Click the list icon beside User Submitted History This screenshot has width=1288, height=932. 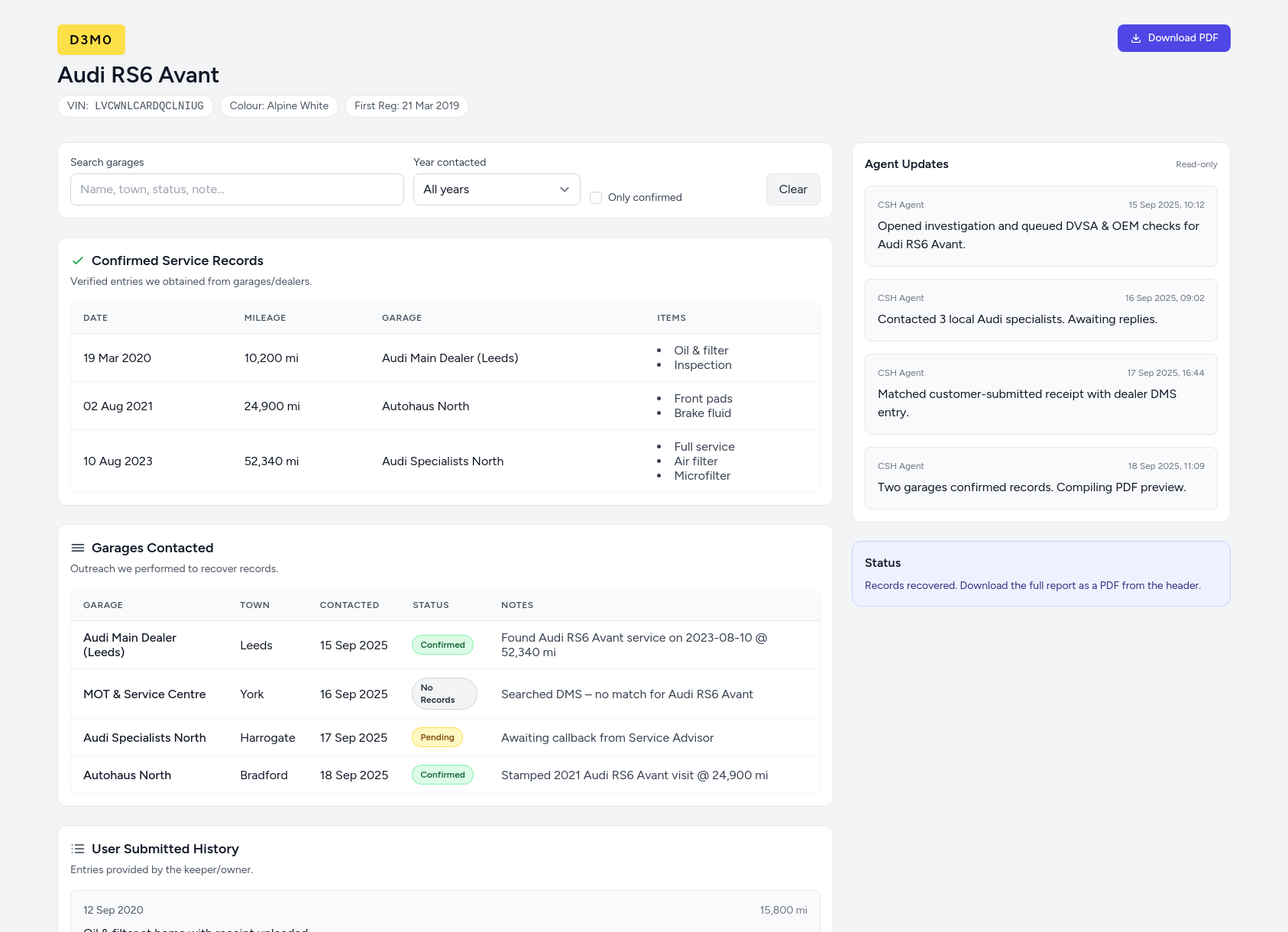[77, 848]
